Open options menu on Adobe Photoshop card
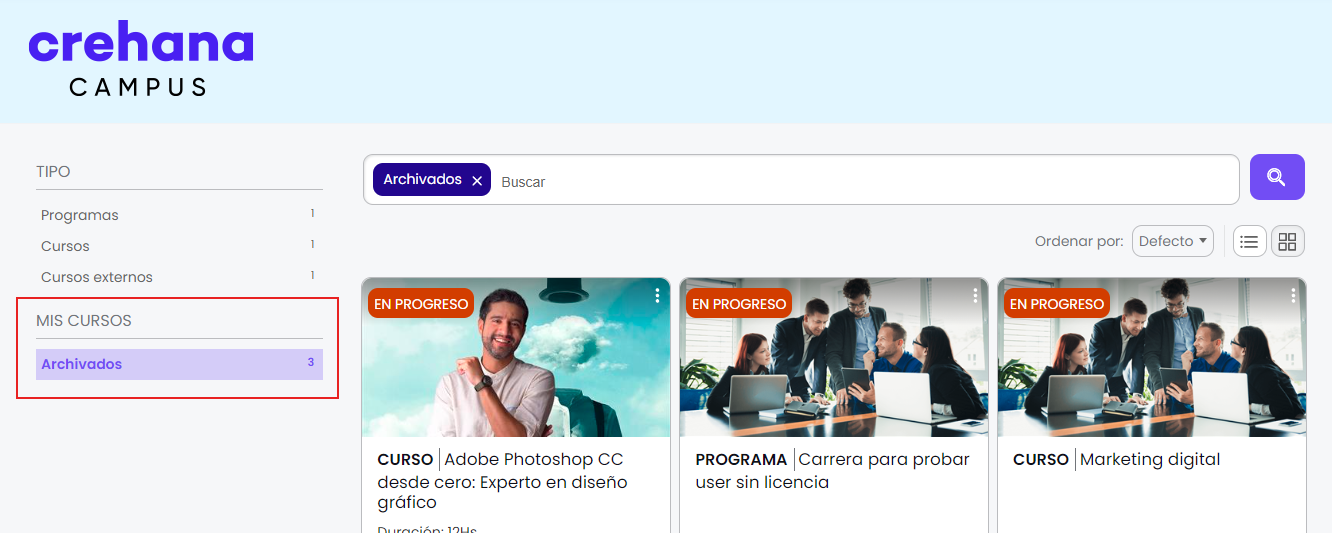 [657, 295]
